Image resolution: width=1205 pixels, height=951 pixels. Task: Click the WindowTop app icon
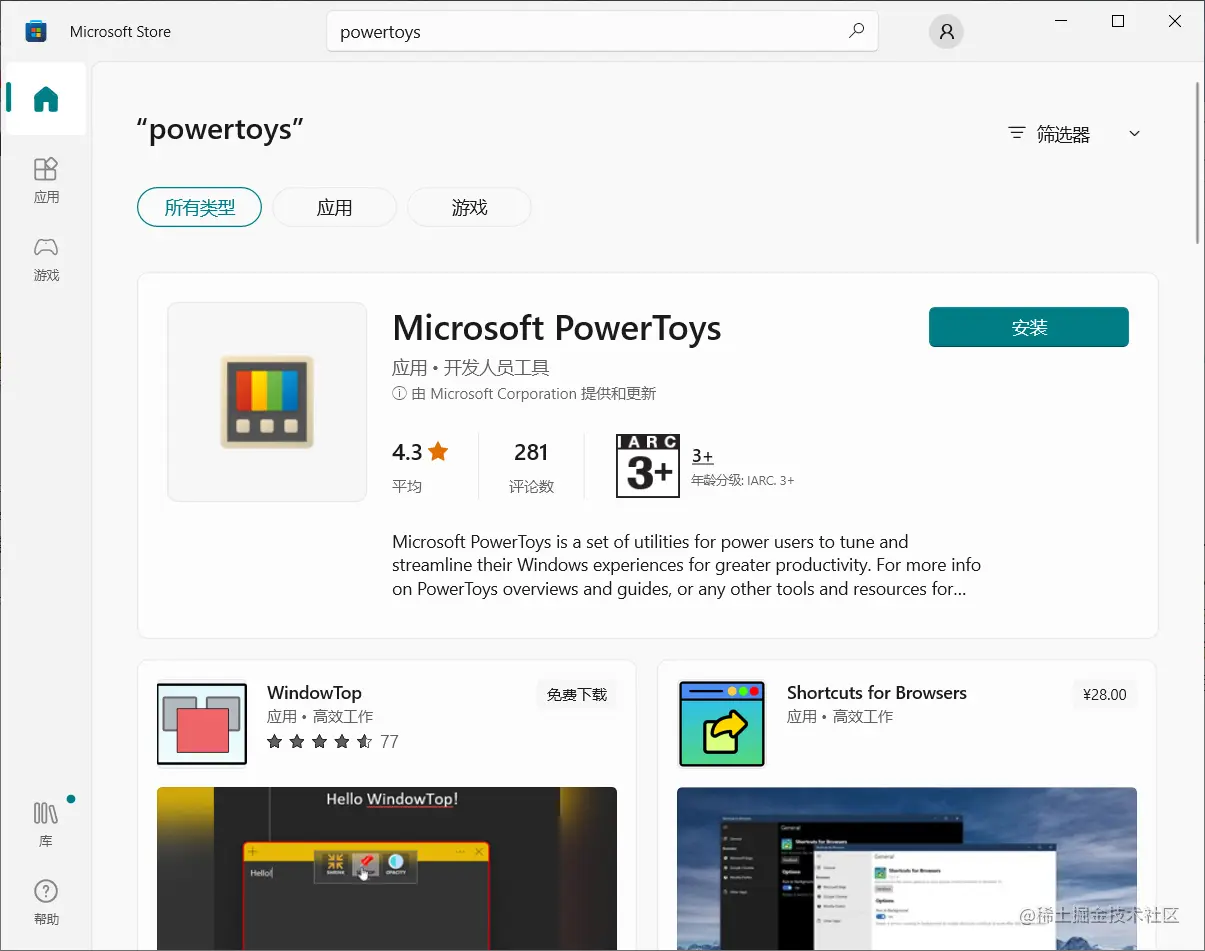click(202, 725)
